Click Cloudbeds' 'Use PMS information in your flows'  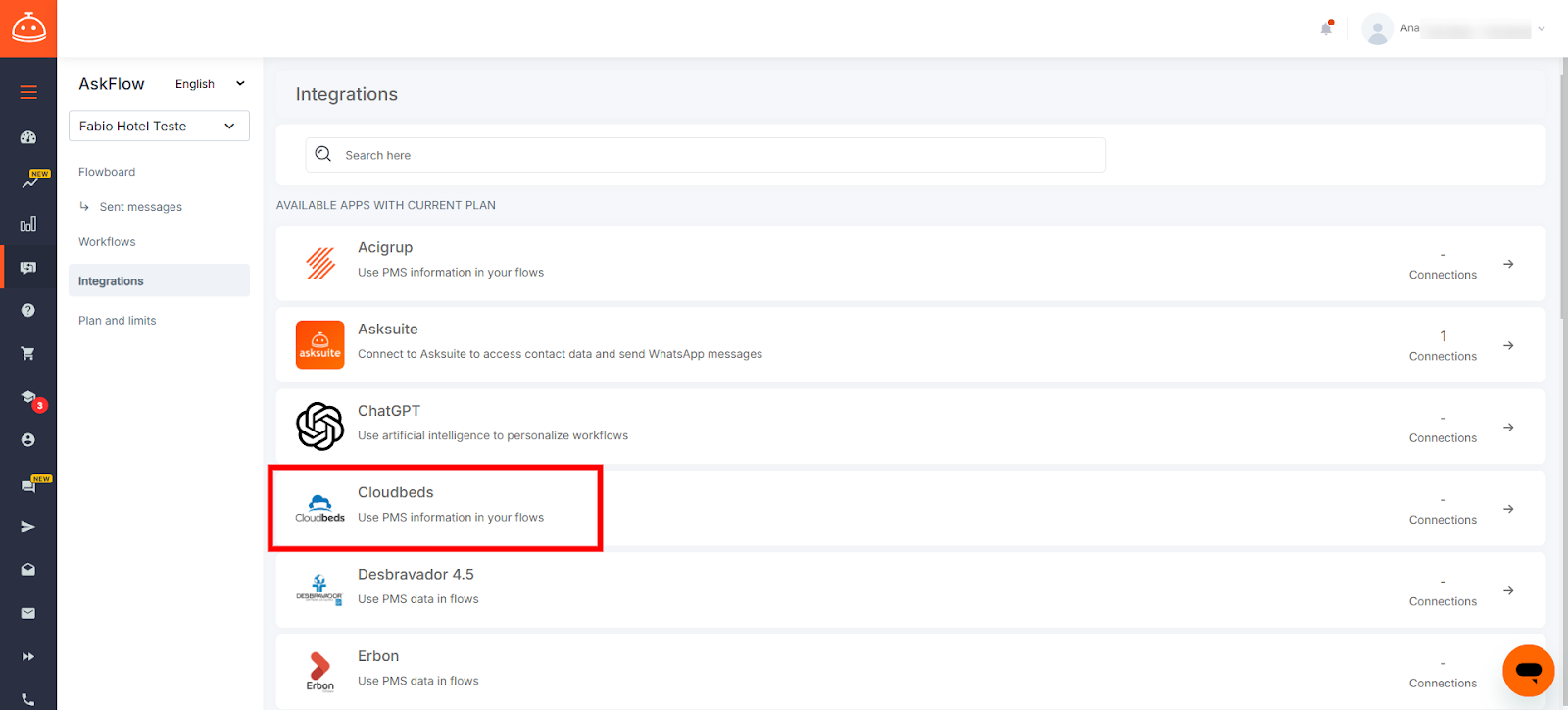tap(451, 518)
